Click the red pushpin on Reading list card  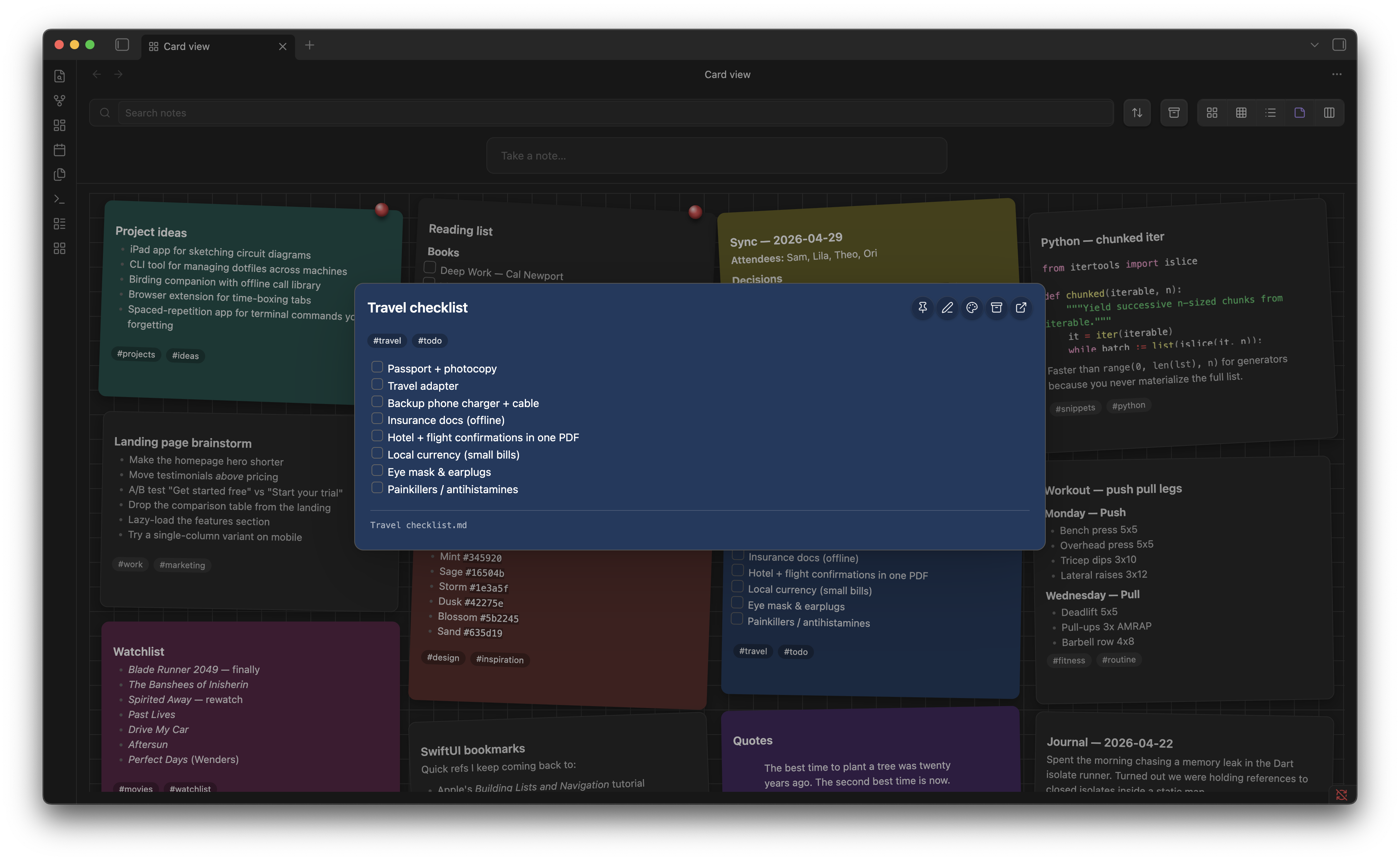click(x=695, y=212)
